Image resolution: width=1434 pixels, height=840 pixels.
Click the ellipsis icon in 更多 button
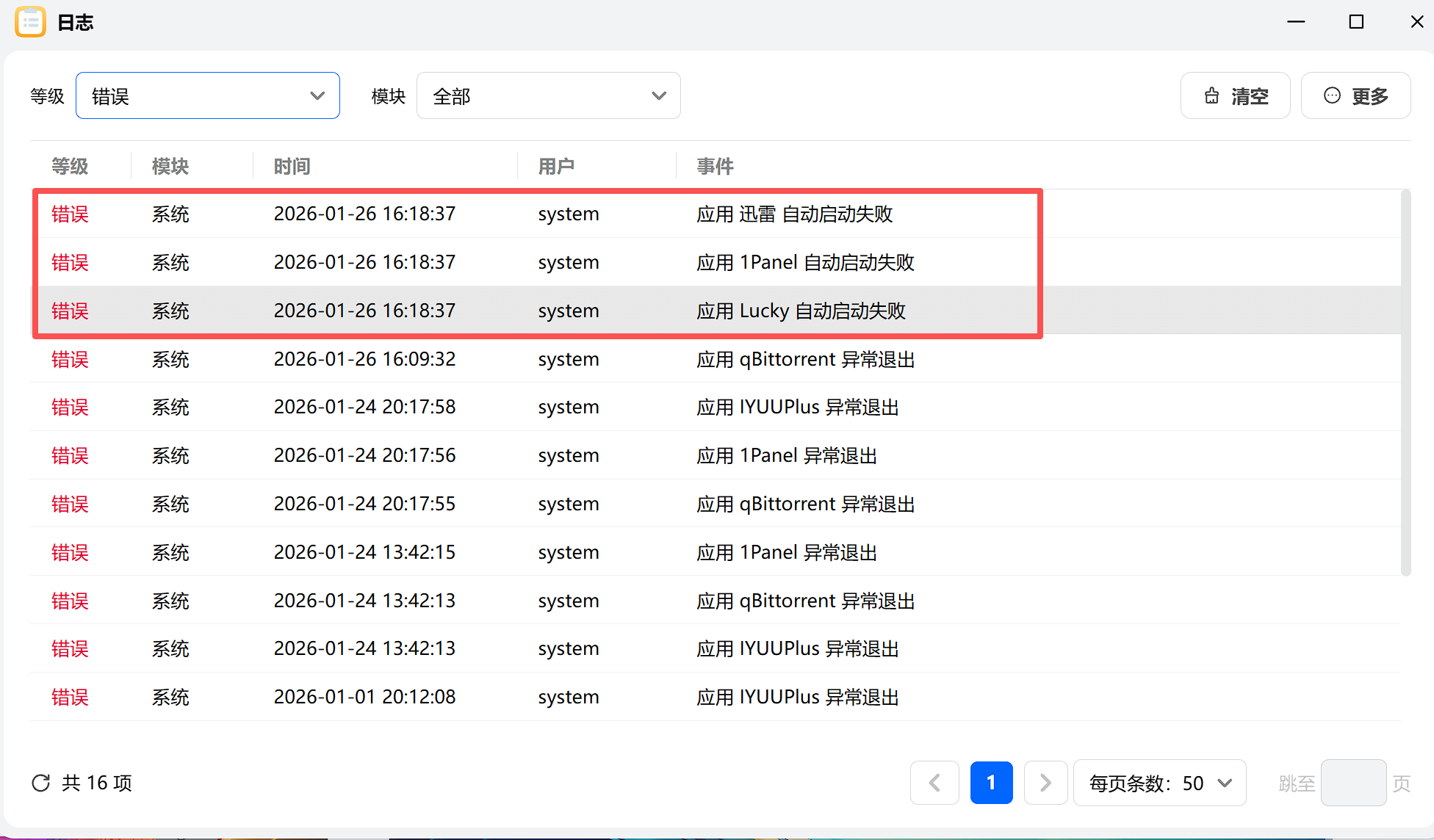pos(1332,95)
